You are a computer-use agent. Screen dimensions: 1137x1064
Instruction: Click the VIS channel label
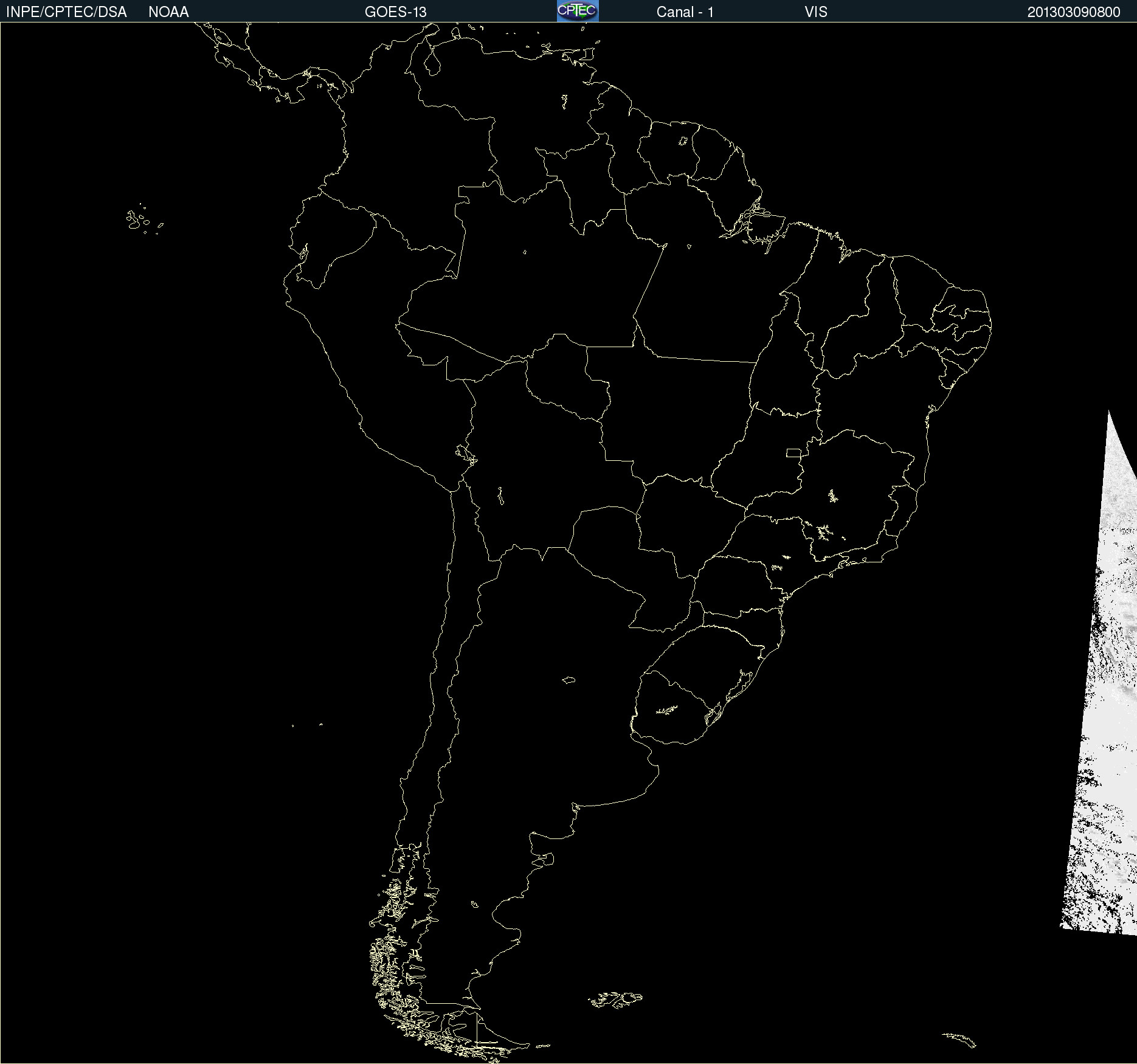815,12
